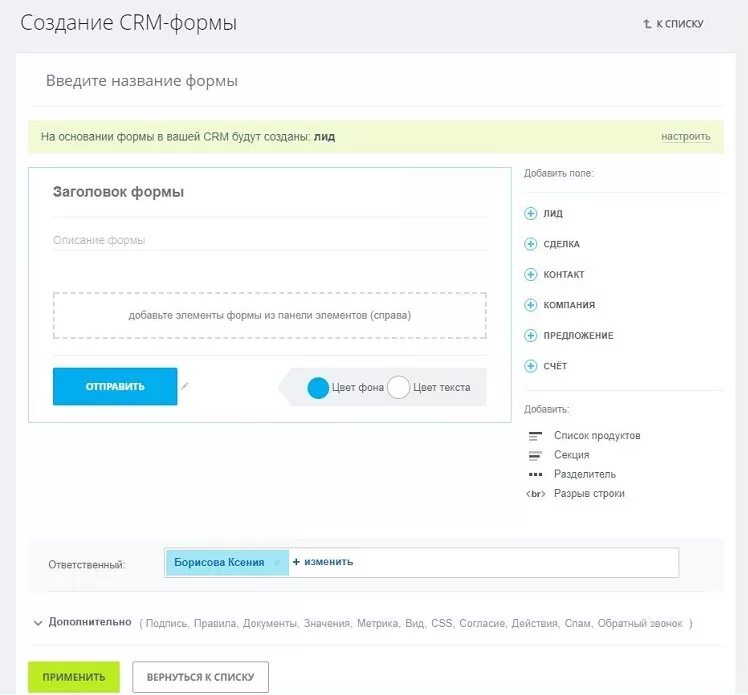This screenshot has height=695, width=748.
Task: Click the plus icon next to СДЕЛКА
Action: [530, 244]
